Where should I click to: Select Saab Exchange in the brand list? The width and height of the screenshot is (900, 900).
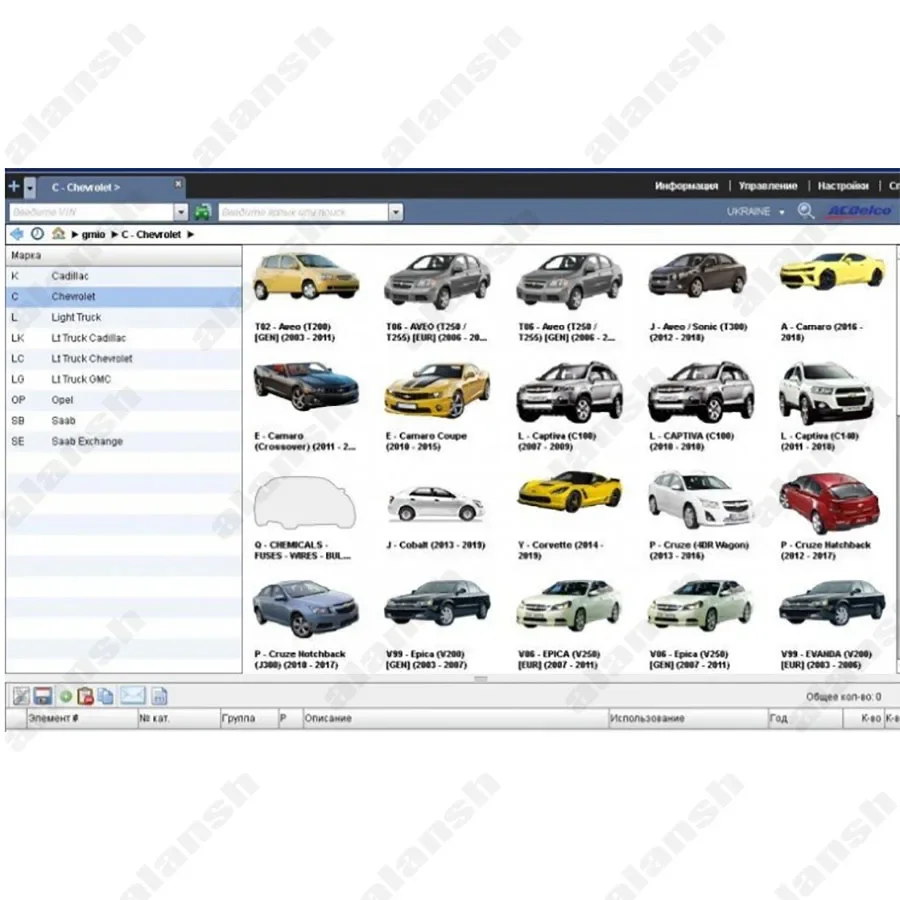click(x=123, y=441)
